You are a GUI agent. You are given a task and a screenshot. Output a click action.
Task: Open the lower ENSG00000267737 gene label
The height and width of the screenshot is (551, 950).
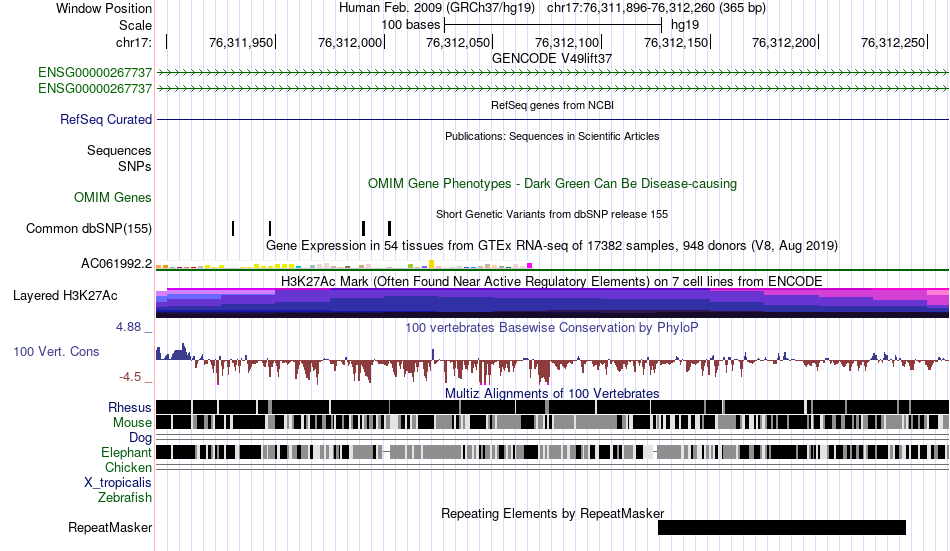point(95,88)
